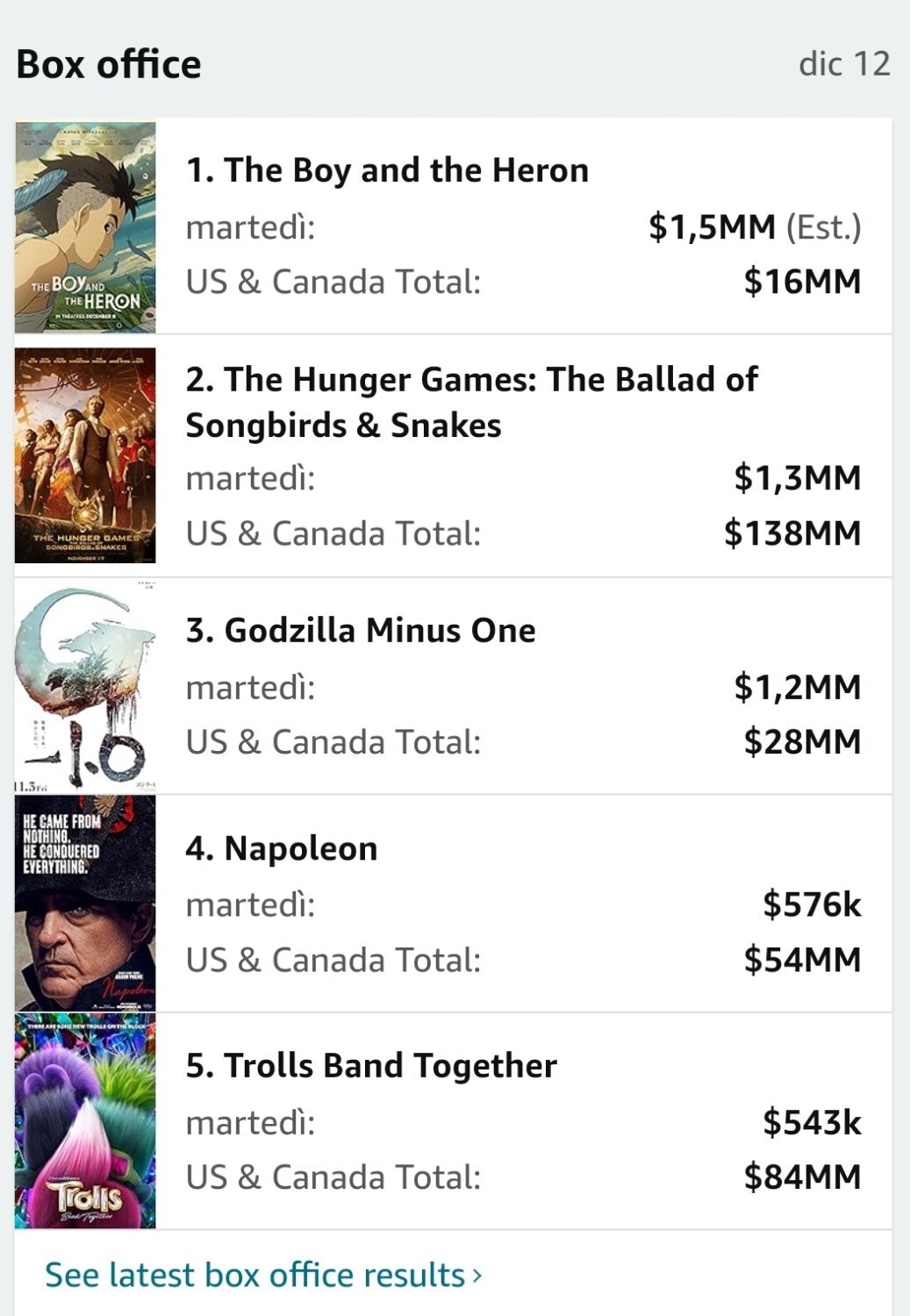Select the $138MM US & Canada total
The image size is (910, 1316).
point(792,533)
